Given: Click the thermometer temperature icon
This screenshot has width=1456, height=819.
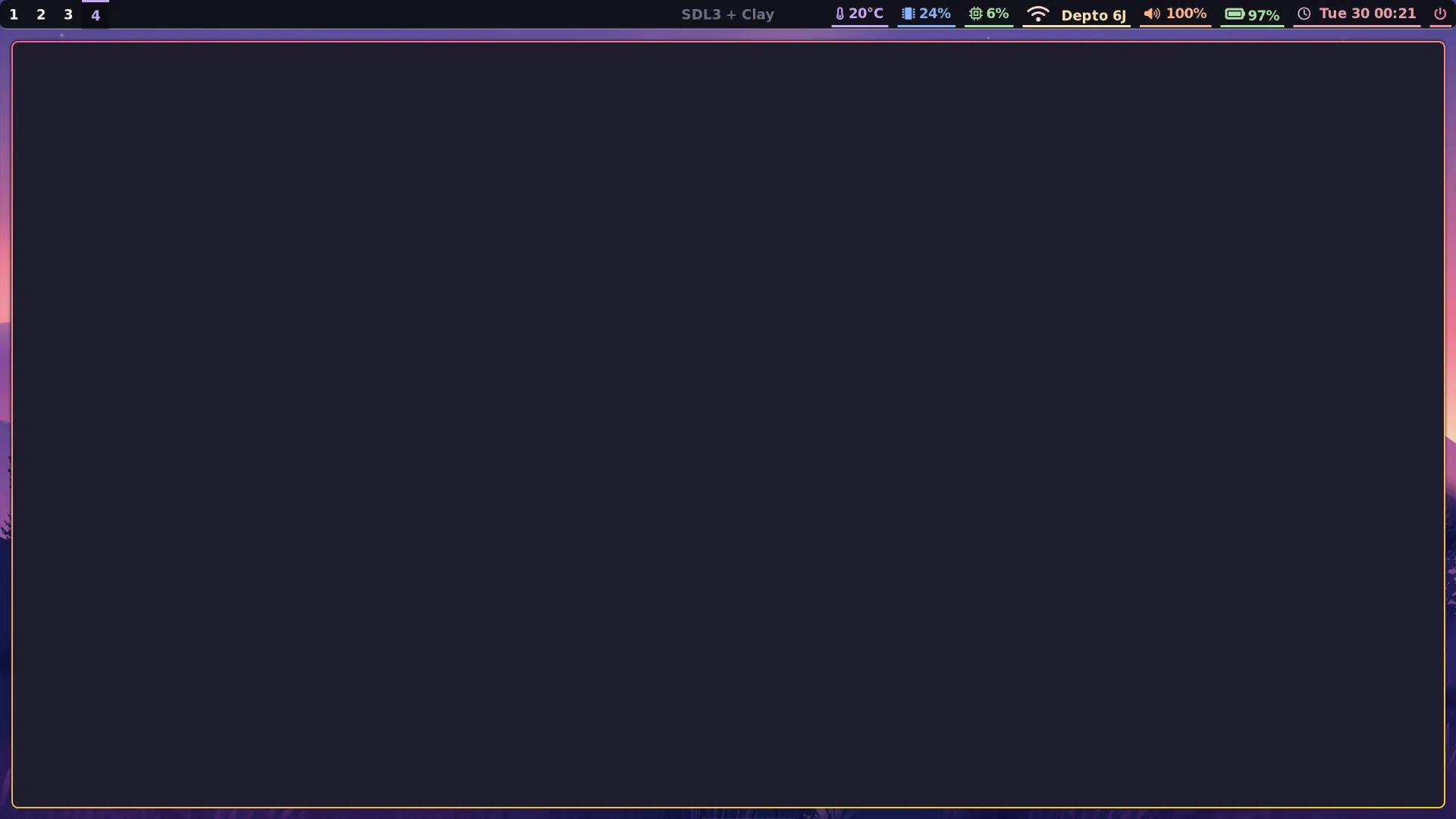Looking at the screenshot, I should click(x=840, y=14).
